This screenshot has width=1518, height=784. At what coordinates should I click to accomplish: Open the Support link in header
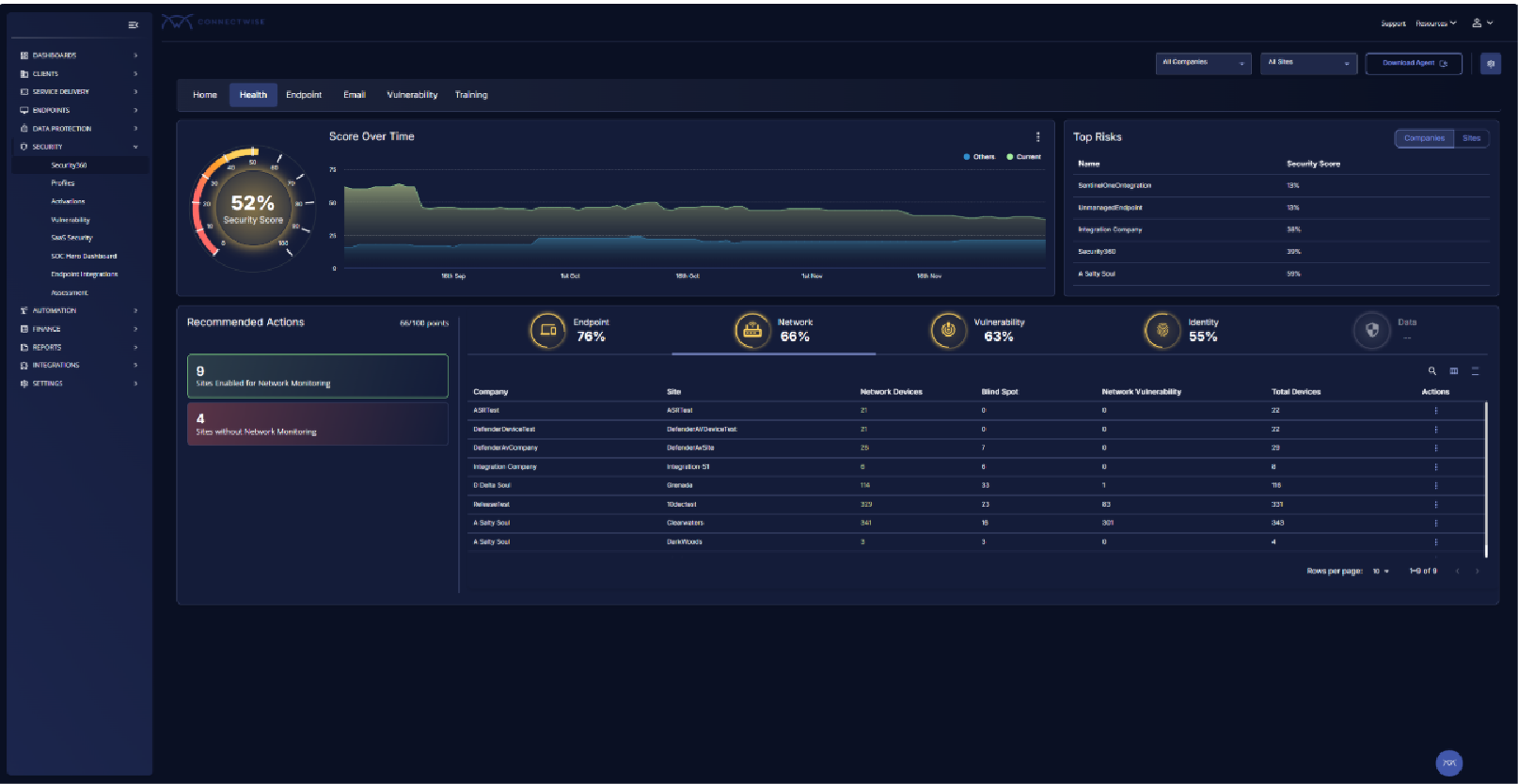tap(1393, 24)
